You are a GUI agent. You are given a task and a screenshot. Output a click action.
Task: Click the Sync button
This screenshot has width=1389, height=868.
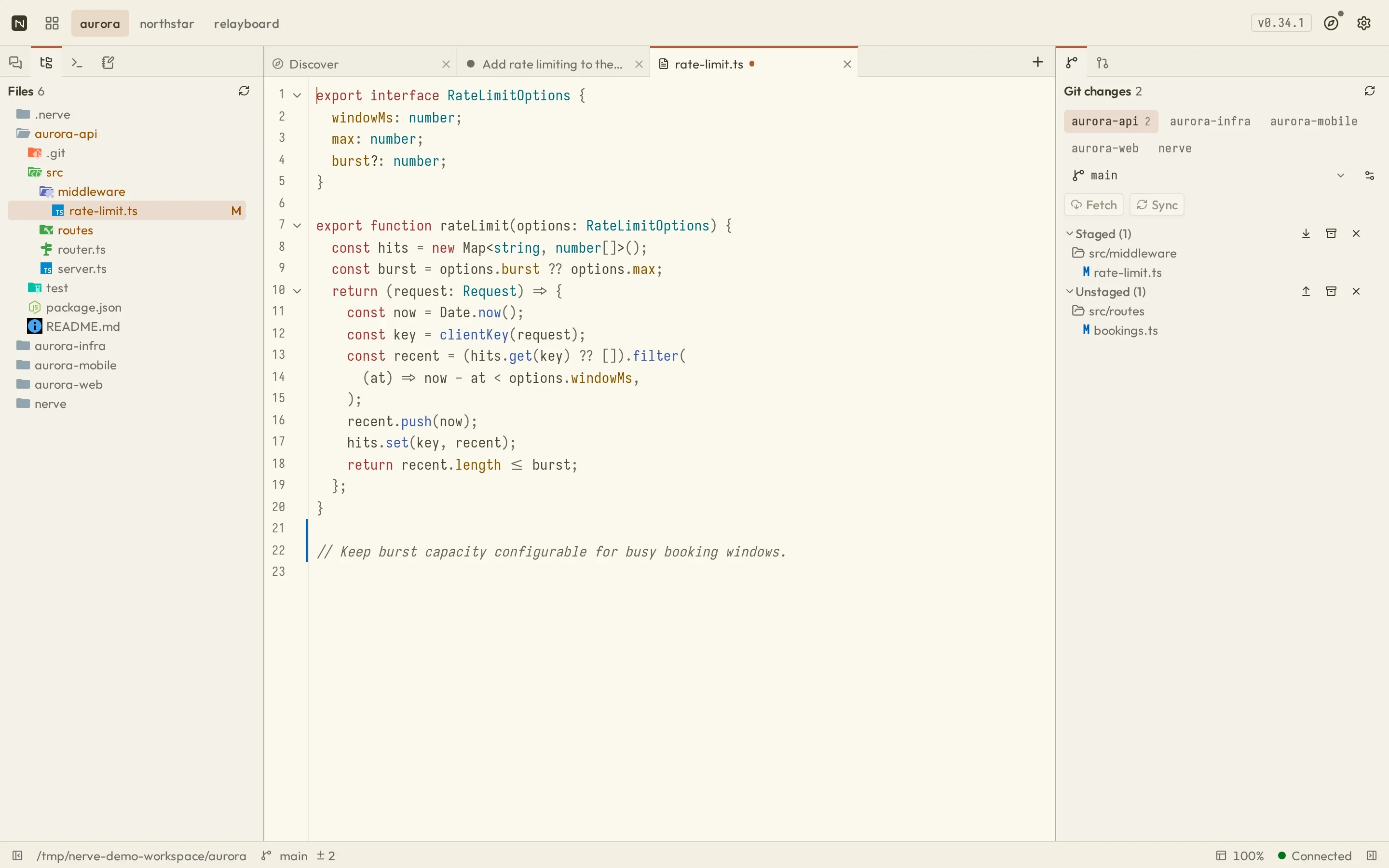click(1157, 205)
